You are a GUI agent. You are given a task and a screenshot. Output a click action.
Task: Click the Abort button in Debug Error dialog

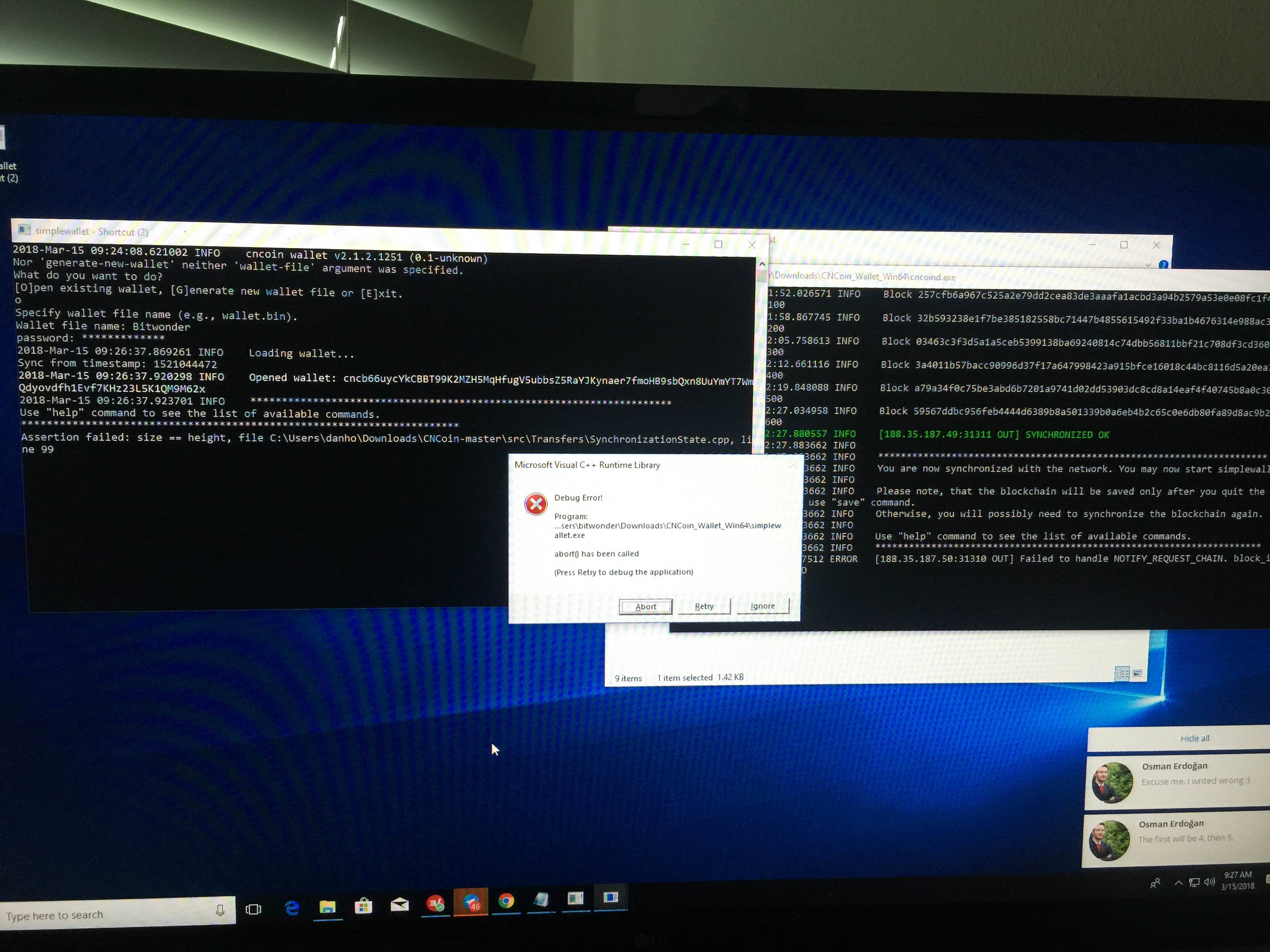(646, 607)
